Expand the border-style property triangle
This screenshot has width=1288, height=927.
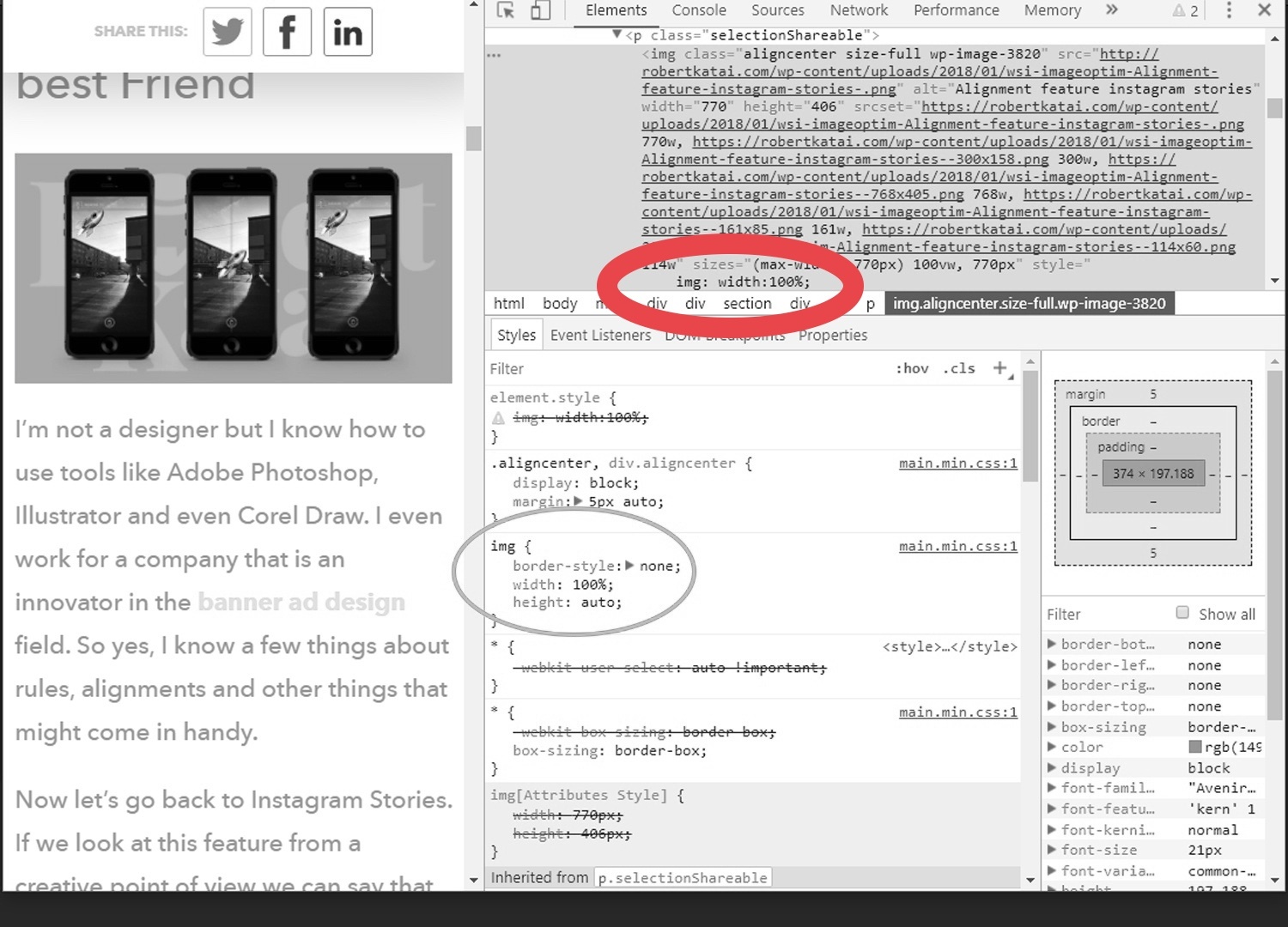coord(629,566)
